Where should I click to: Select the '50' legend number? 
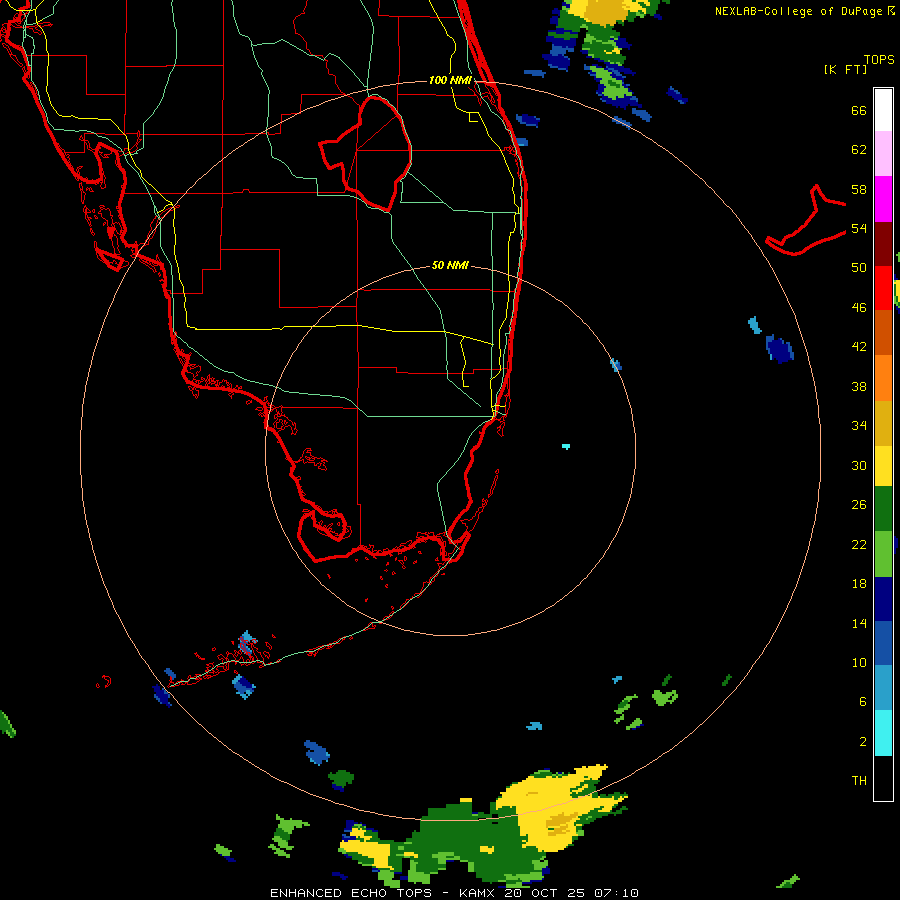point(859,268)
